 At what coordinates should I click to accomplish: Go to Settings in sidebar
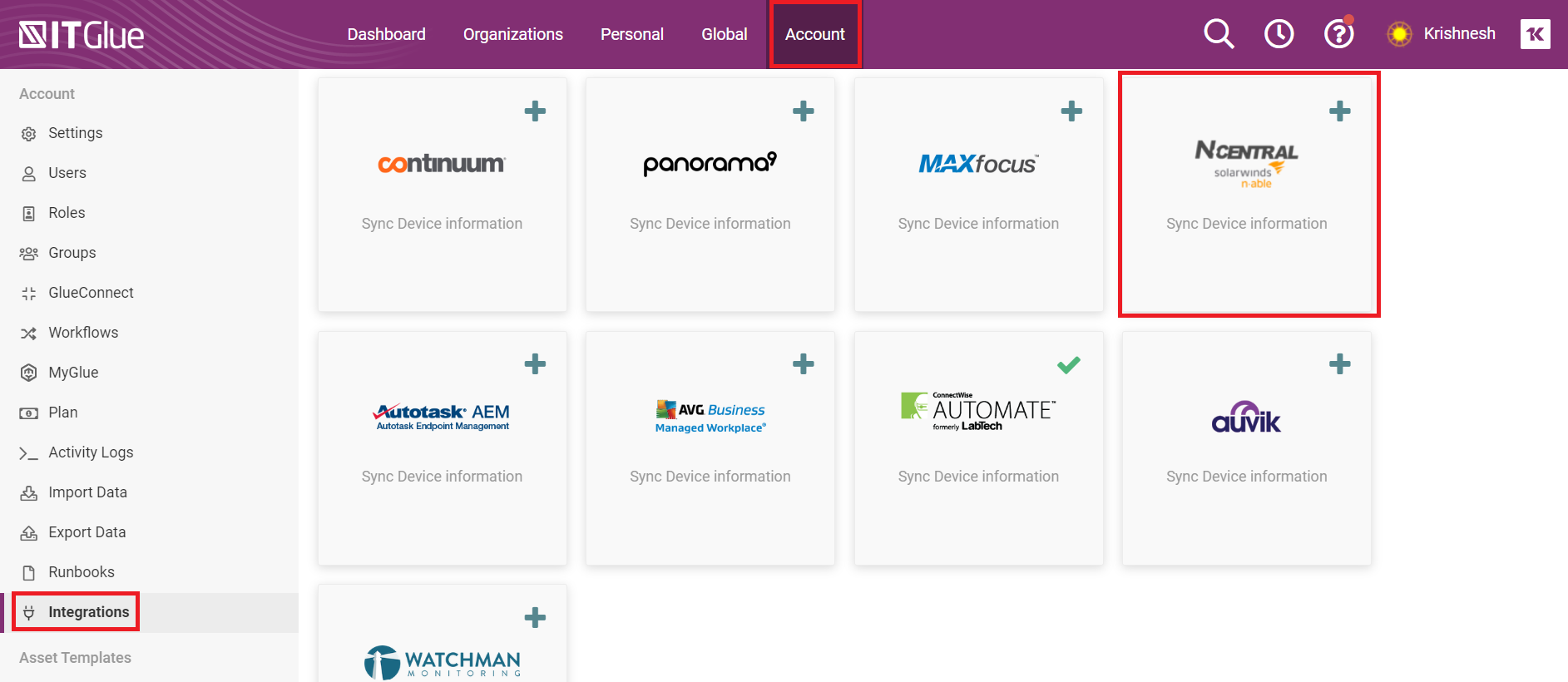pos(75,133)
